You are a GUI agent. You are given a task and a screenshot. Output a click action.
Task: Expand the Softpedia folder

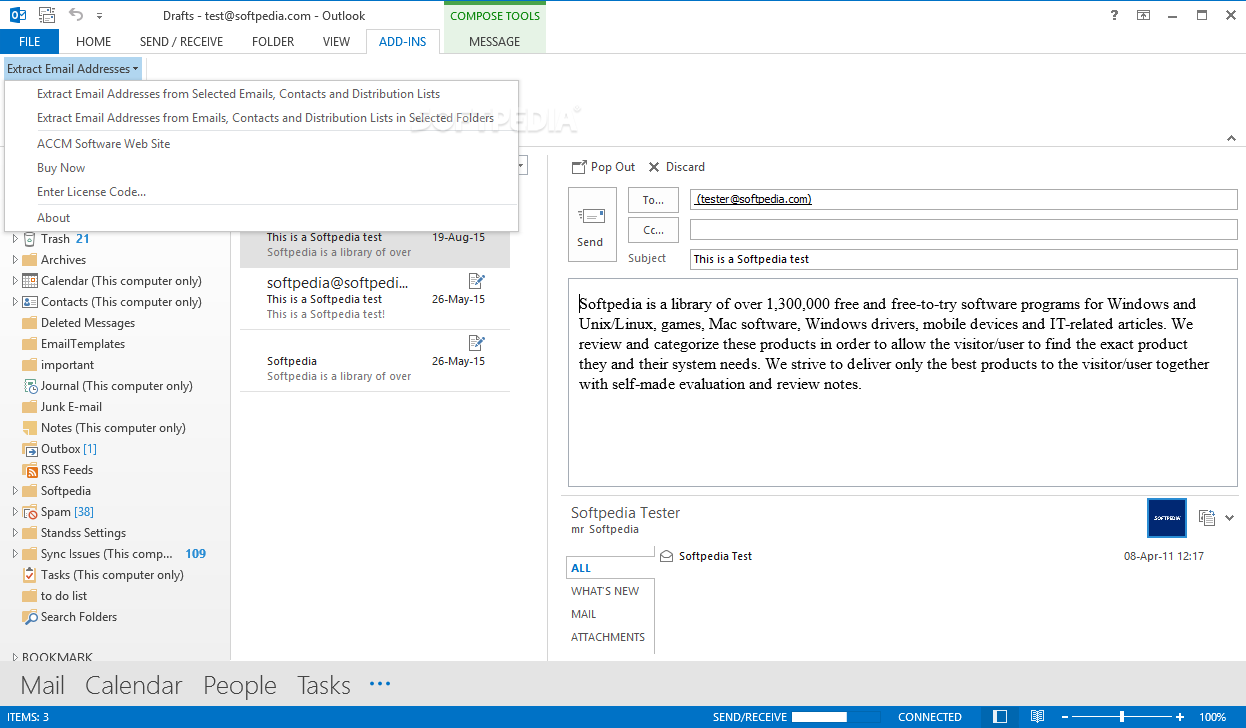pos(15,491)
